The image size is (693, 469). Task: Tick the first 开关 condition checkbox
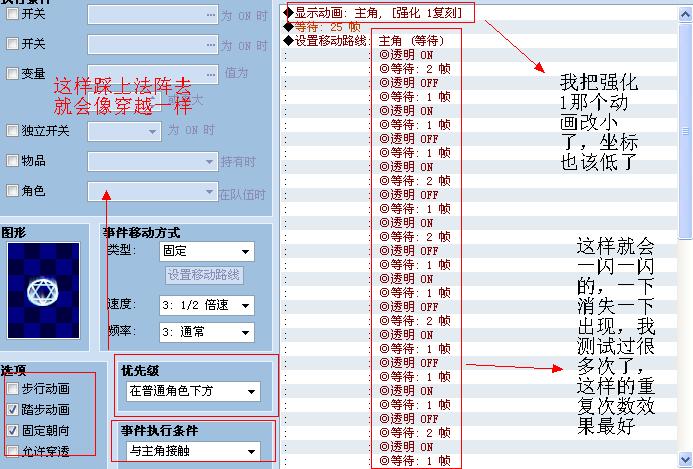12,14
